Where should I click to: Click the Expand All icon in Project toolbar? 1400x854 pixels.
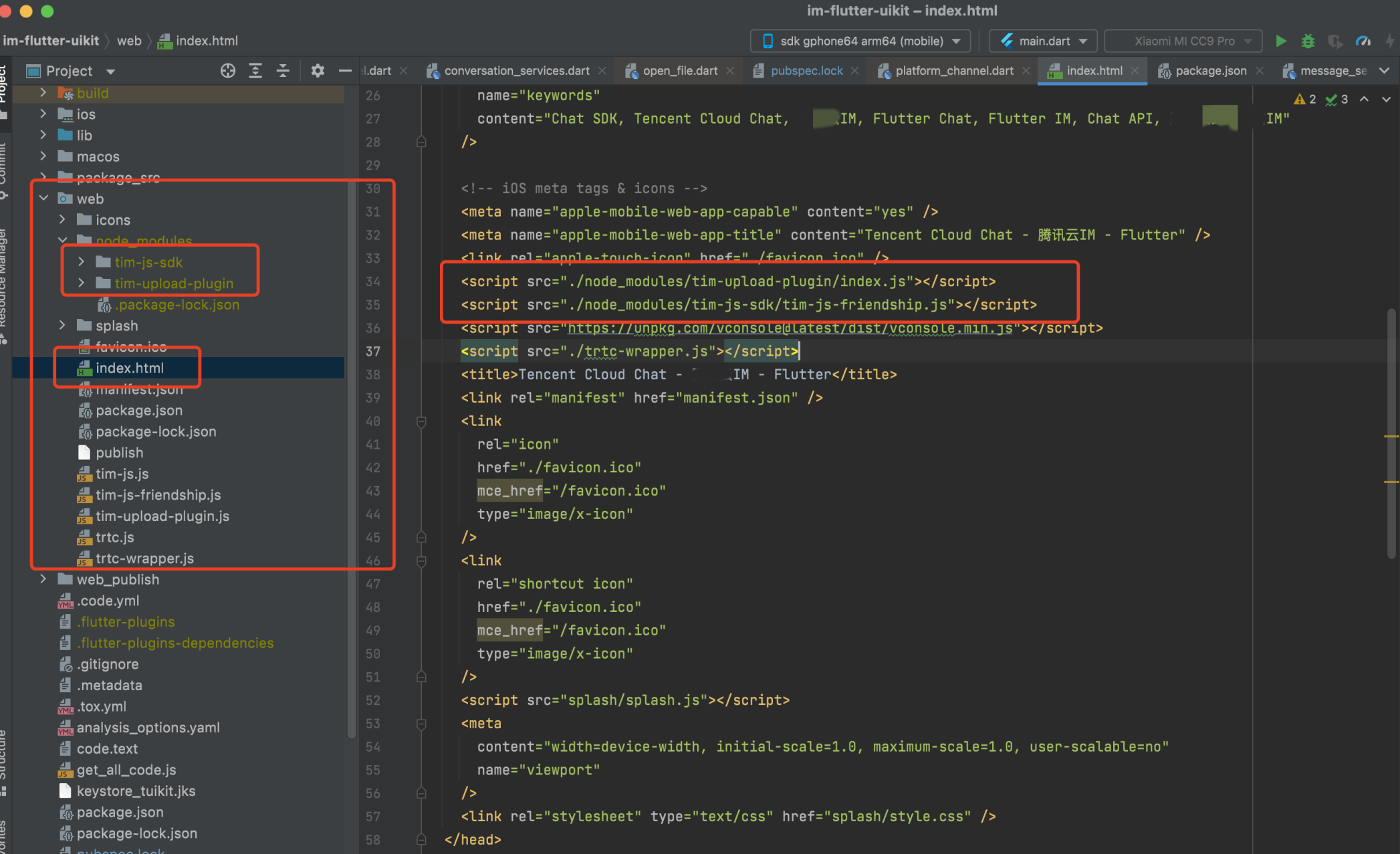[x=255, y=71]
